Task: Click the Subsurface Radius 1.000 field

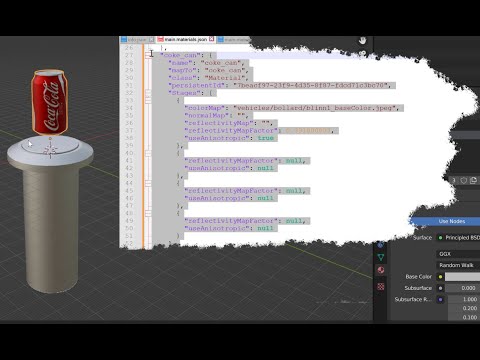Action: (463, 299)
